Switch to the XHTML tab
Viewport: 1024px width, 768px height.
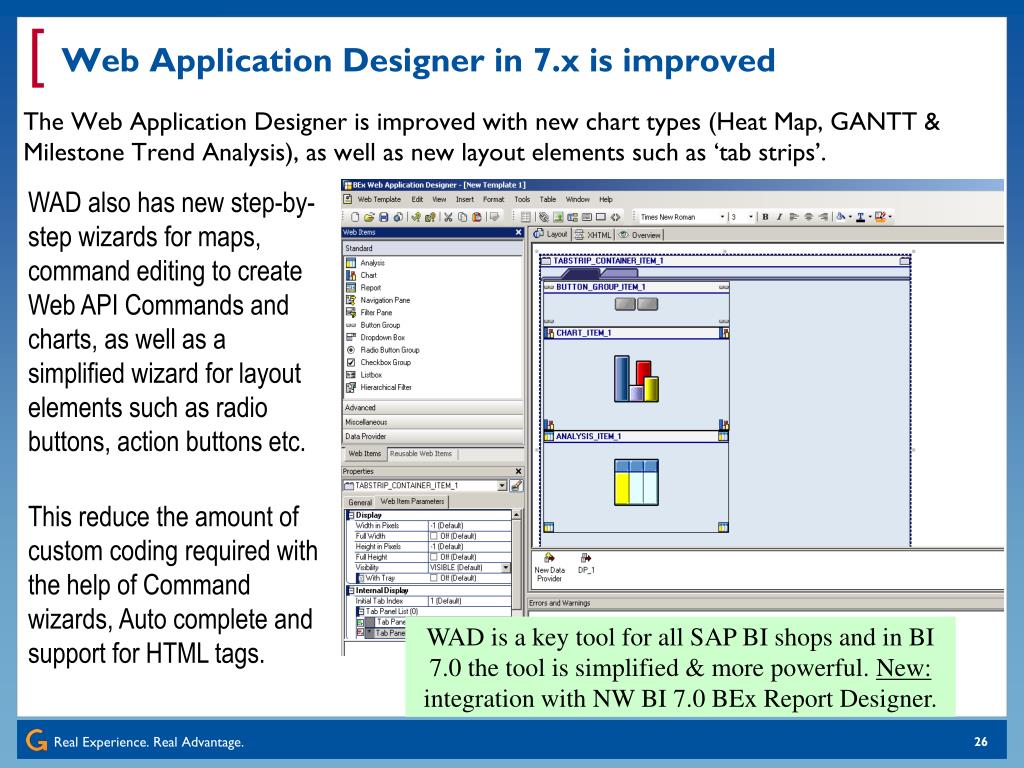coord(593,235)
